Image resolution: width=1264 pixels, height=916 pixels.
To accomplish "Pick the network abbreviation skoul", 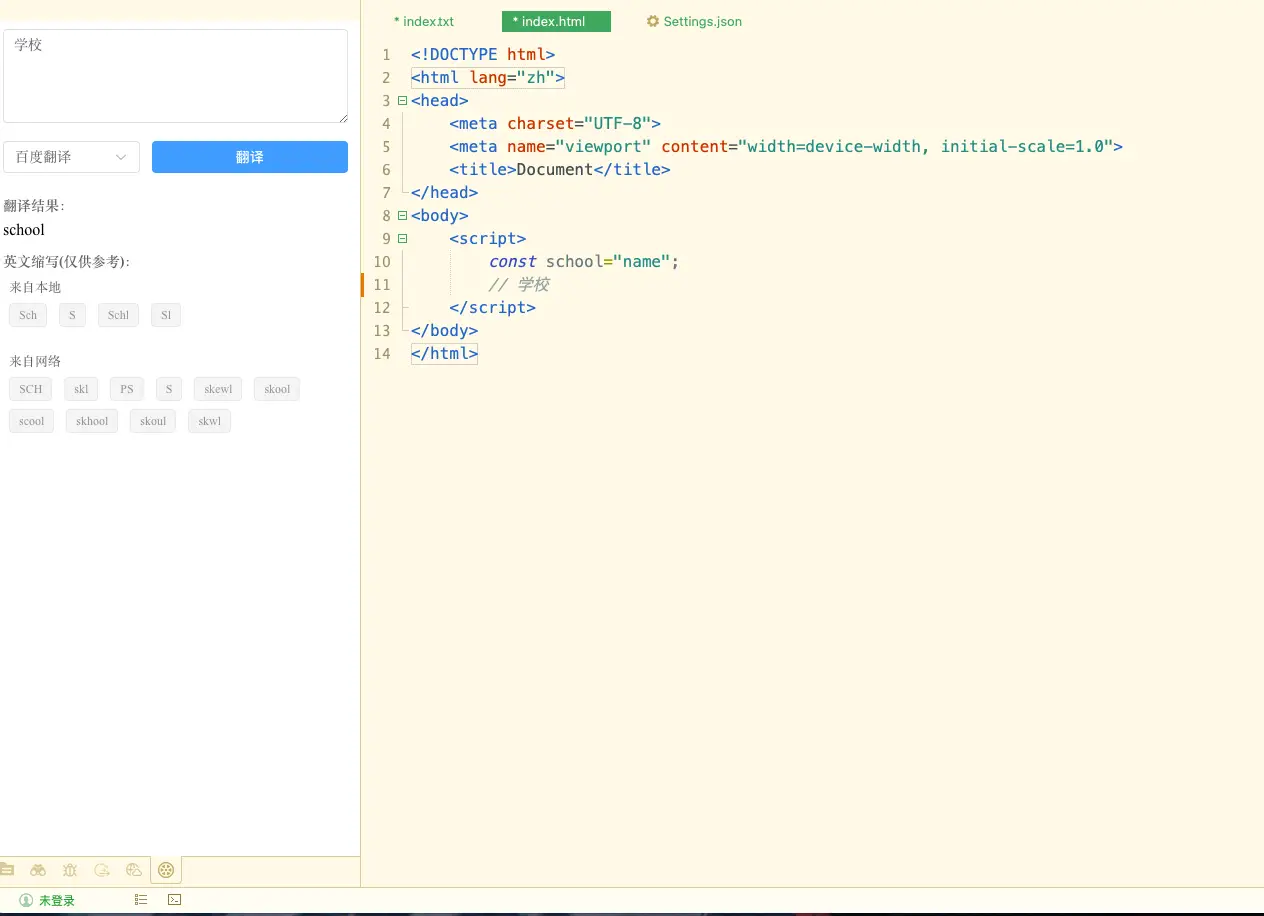I will point(153,421).
